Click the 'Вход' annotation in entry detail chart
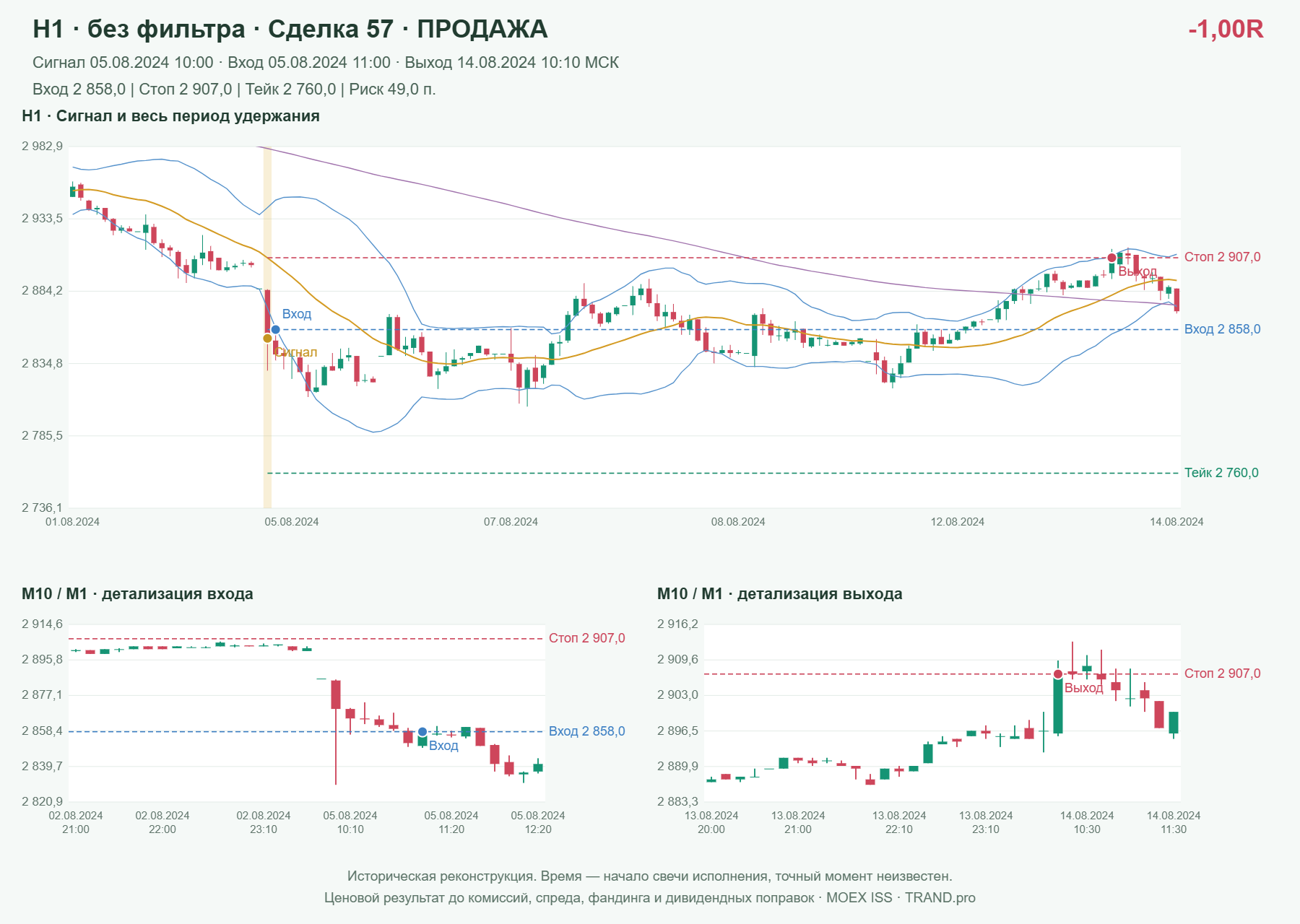The image size is (1300, 924). [443, 746]
